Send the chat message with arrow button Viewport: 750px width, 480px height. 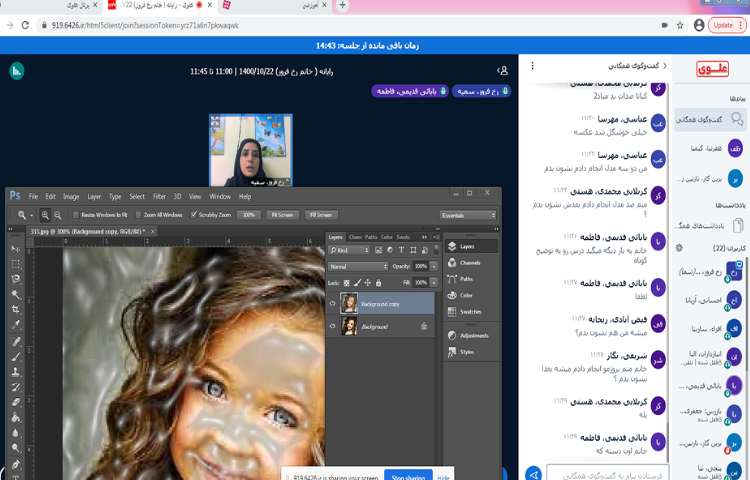(x=533, y=474)
